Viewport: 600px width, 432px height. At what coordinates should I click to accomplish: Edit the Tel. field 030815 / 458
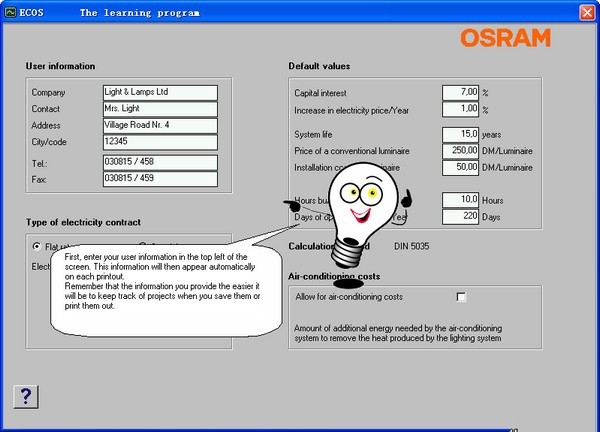click(160, 162)
